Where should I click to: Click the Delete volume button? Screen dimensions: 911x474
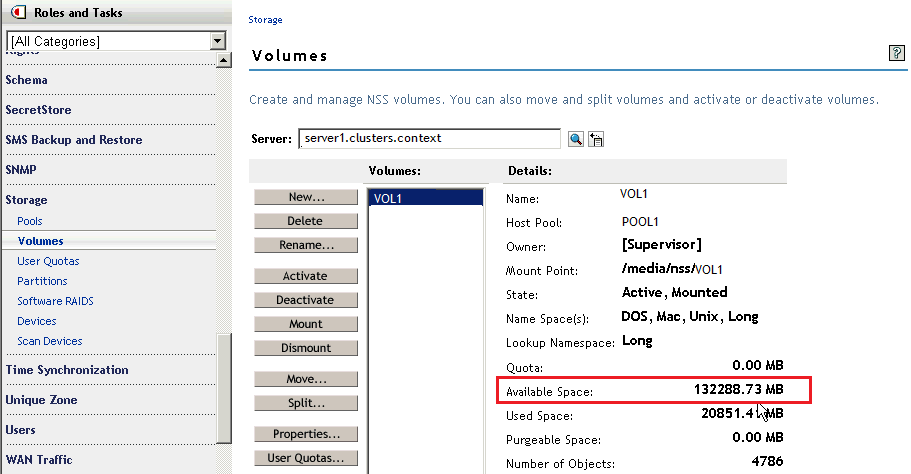coord(305,221)
